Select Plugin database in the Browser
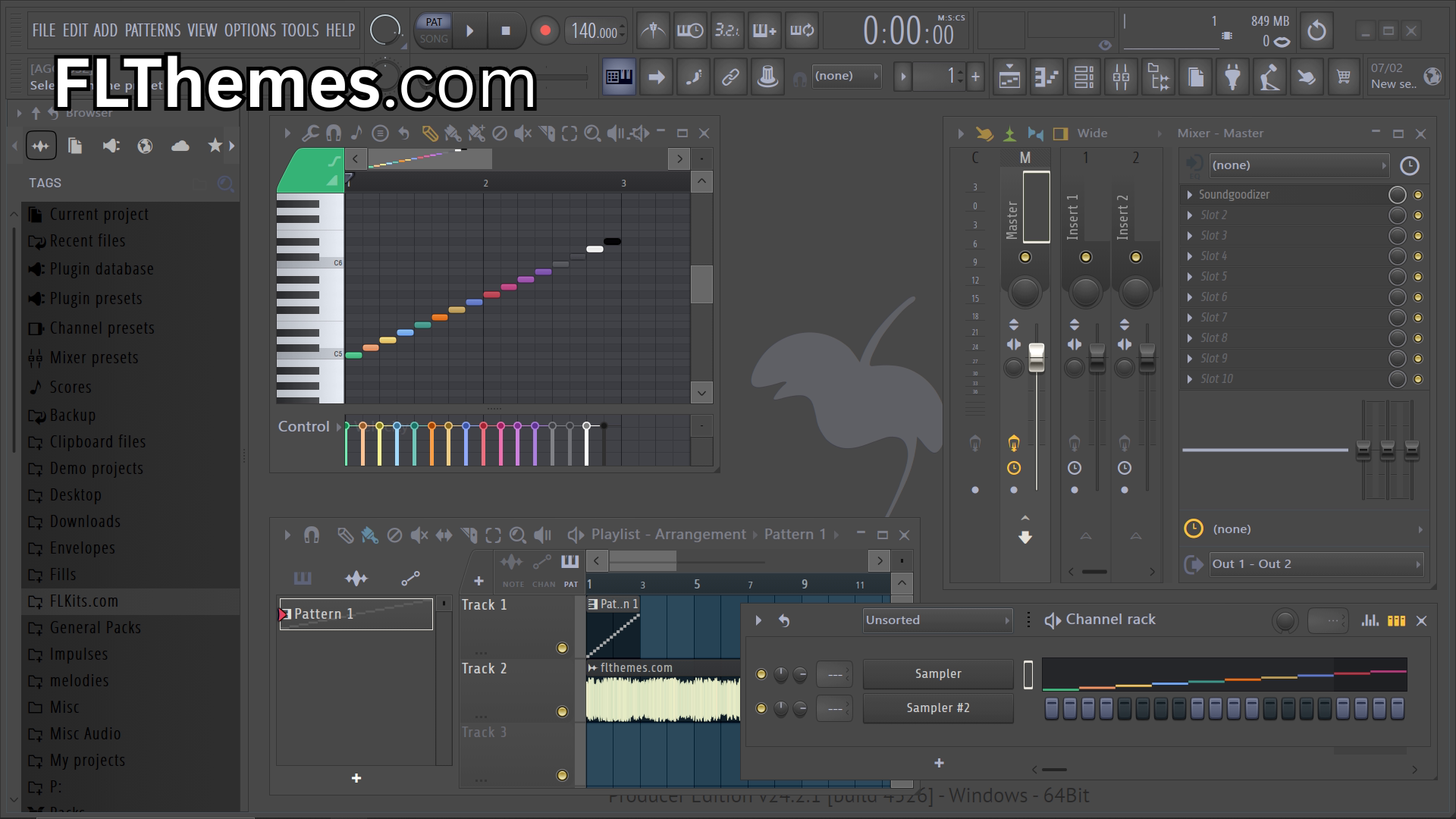 (102, 269)
